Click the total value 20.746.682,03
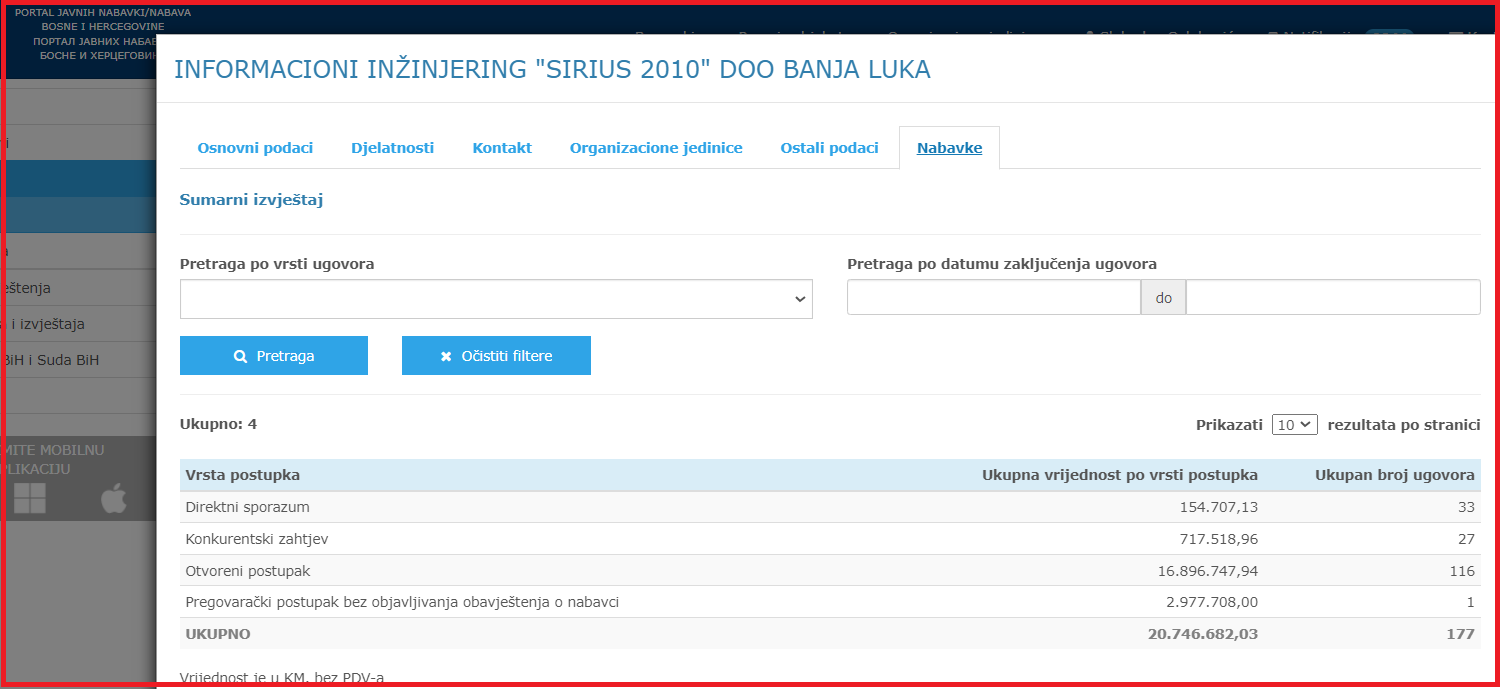The height and width of the screenshot is (689, 1500). coord(1203,634)
